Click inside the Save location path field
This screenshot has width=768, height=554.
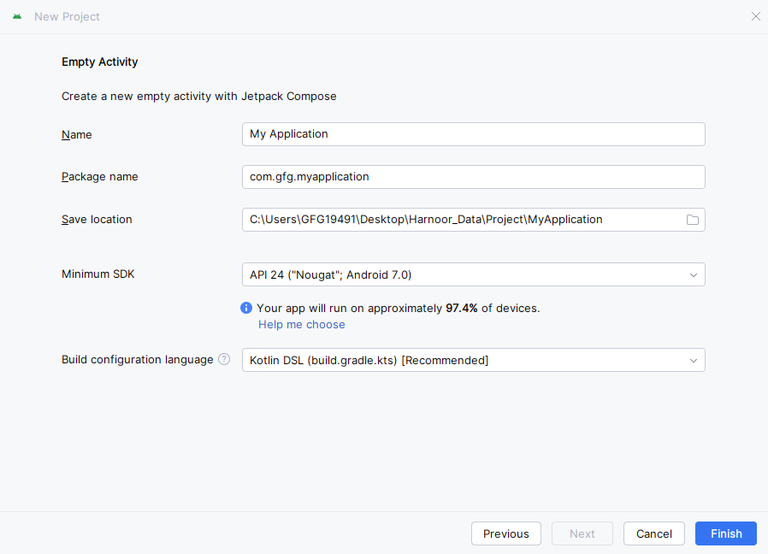coord(460,220)
